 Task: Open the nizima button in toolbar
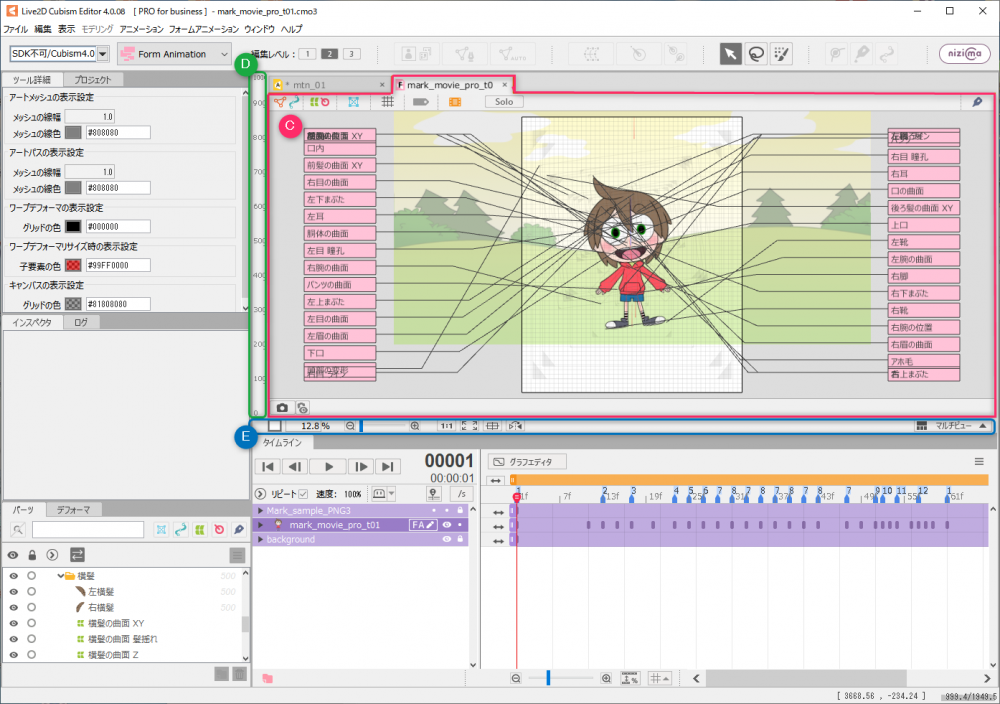pyautogui.click(x=965, y=54)
